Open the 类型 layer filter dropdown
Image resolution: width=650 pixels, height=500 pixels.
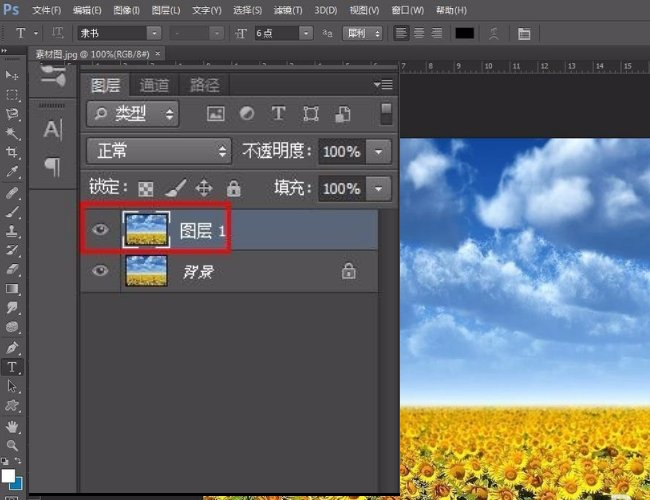coord(133,114)
